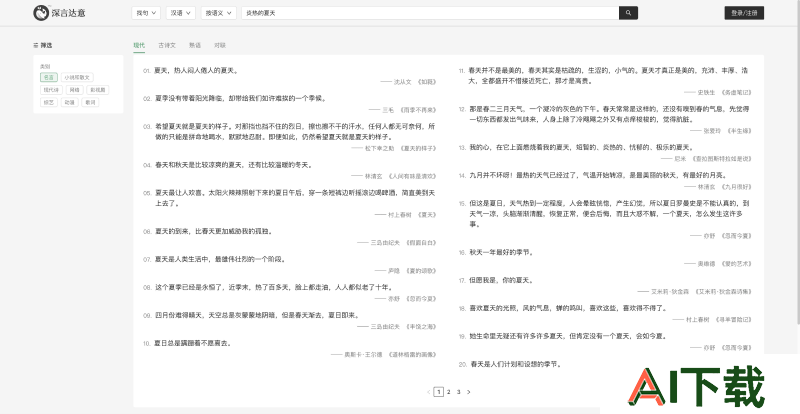Click quote 09 starting 四月份难得晴天
The width and height of the screenshot is (800, 414).
pos(257,315)
